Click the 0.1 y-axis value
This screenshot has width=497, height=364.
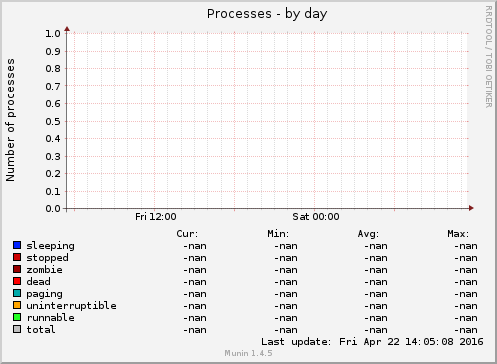point(53,191)
